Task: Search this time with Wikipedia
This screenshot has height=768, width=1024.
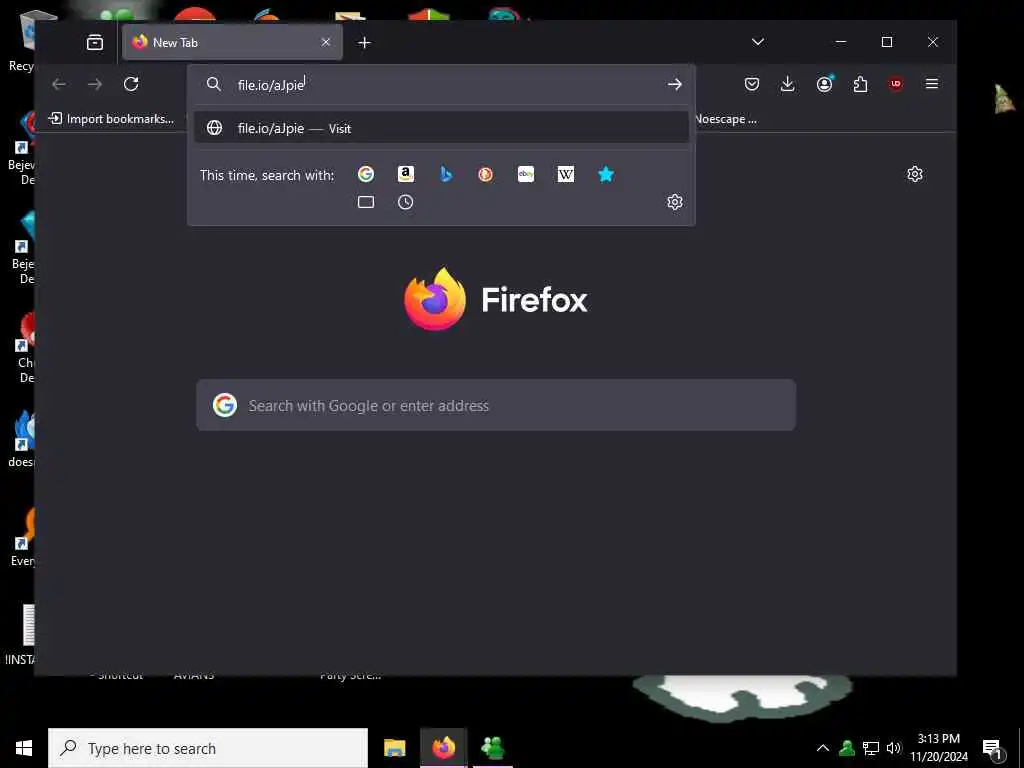Action: (x=566, y=174)
